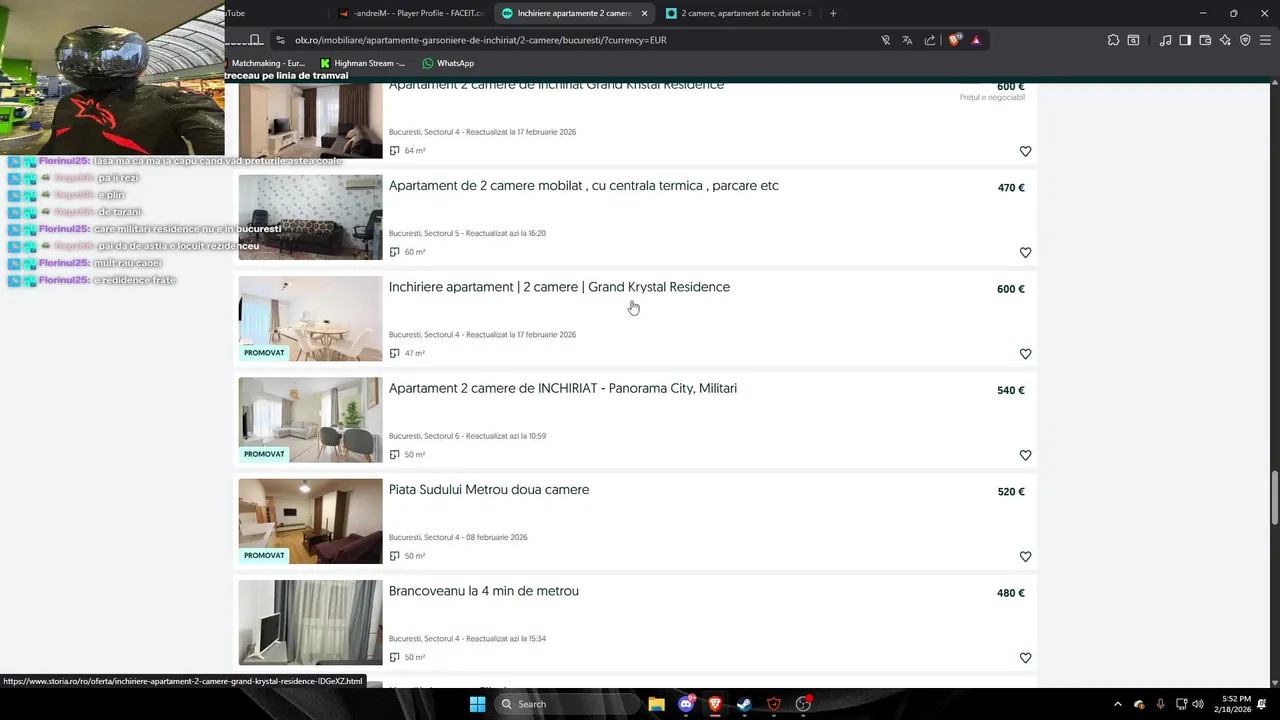
Task: Open thumbnail of the 47 m² Grand Krystal listing
Action: point(310,318)
